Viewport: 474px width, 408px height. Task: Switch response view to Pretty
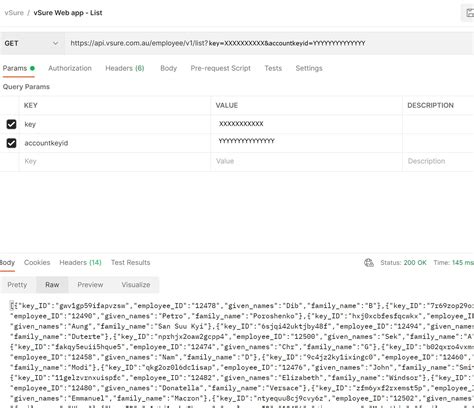(x=17, y=285)
